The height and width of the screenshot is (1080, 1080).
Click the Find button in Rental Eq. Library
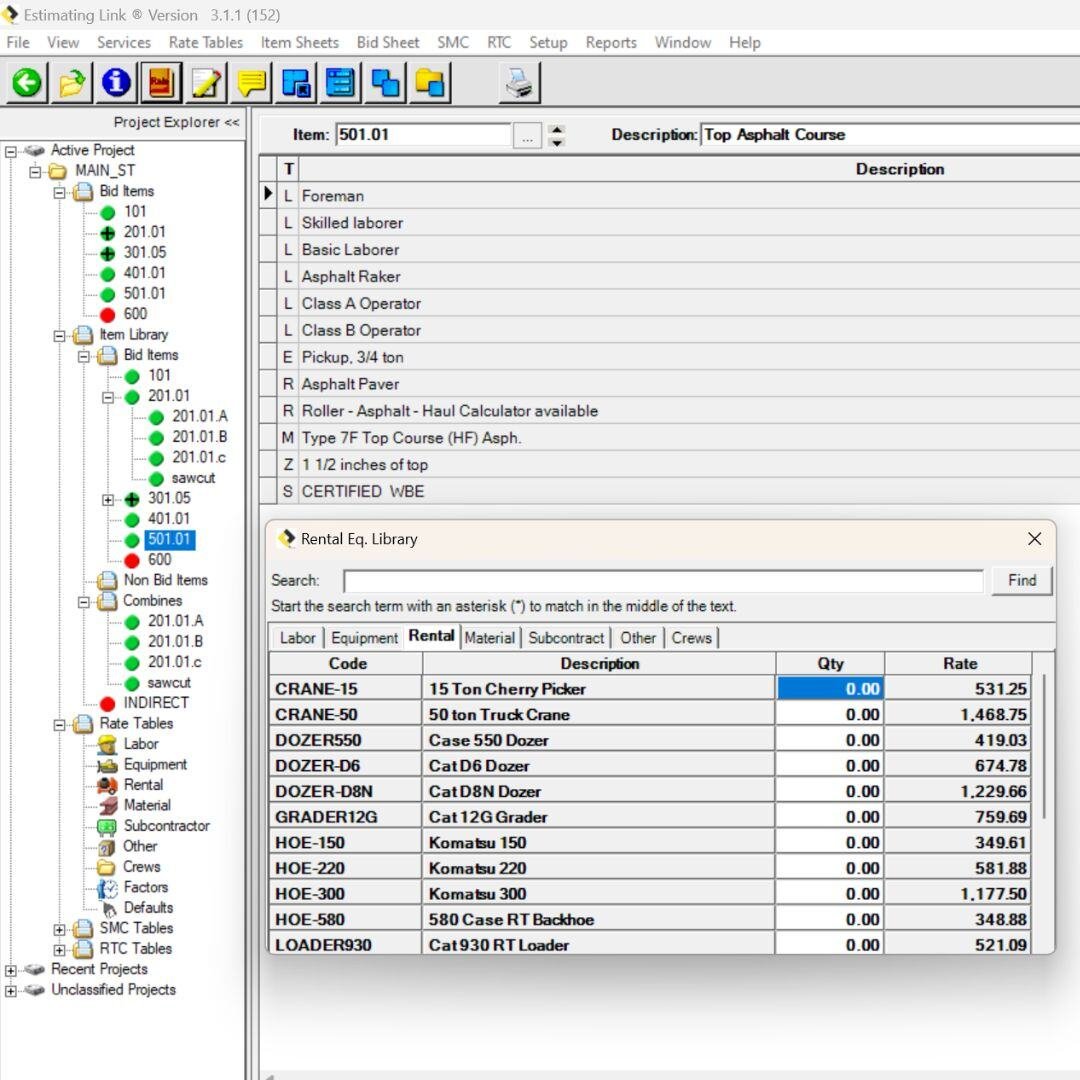[x=1021, y=580]
